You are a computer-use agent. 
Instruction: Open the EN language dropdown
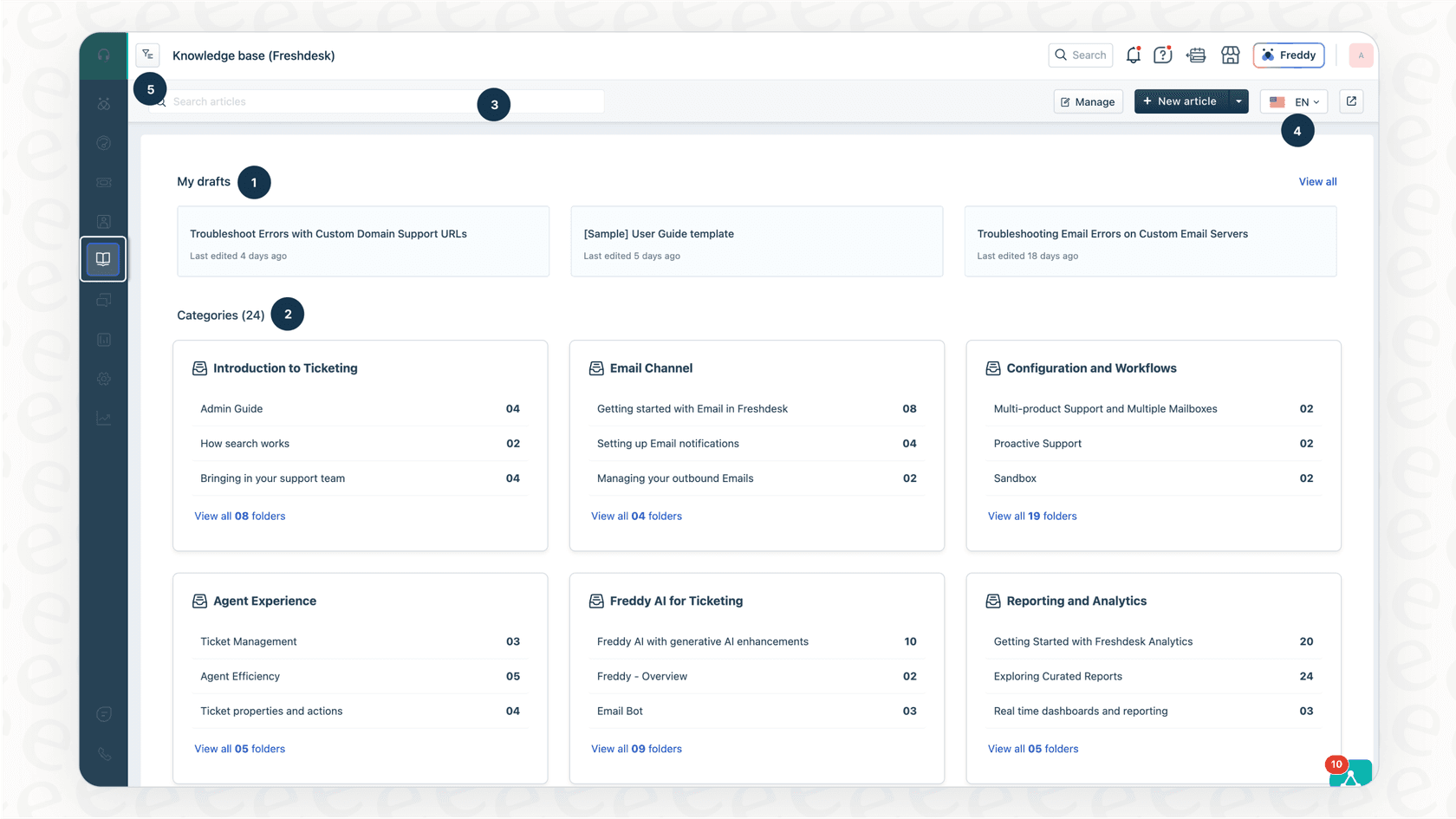click(x=1295, y=101)
